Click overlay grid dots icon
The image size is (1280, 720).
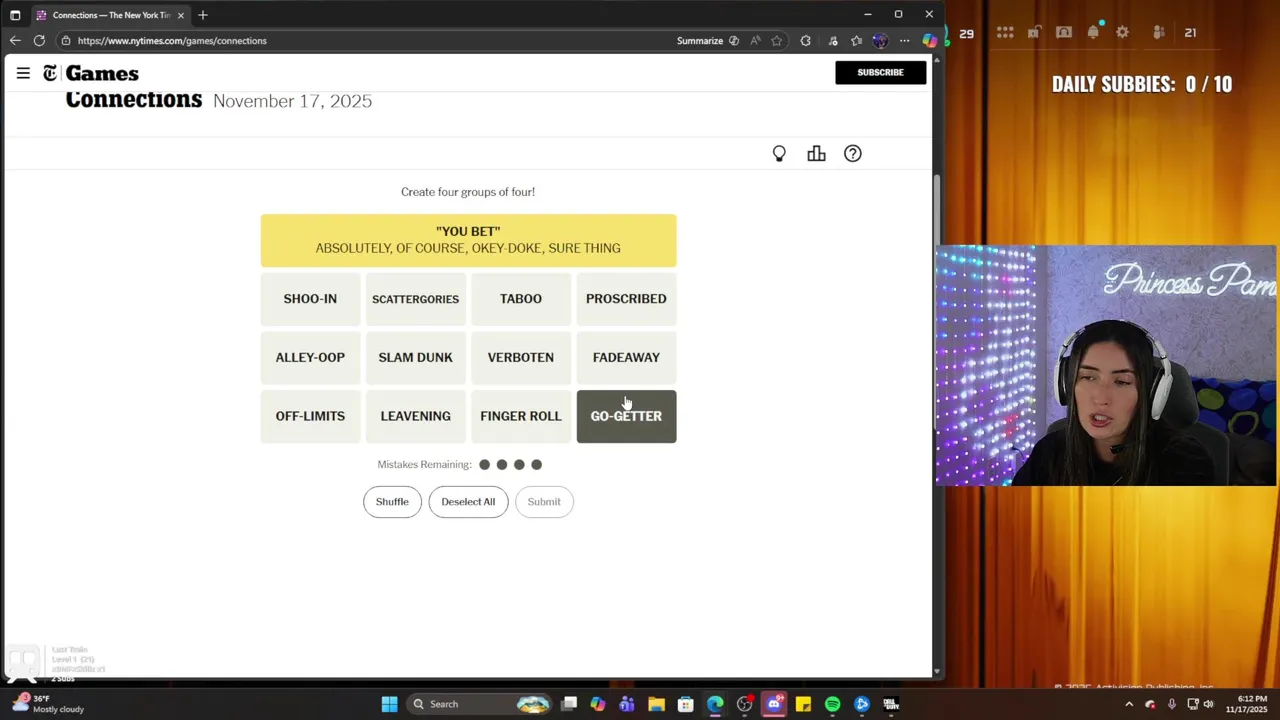1005,32
